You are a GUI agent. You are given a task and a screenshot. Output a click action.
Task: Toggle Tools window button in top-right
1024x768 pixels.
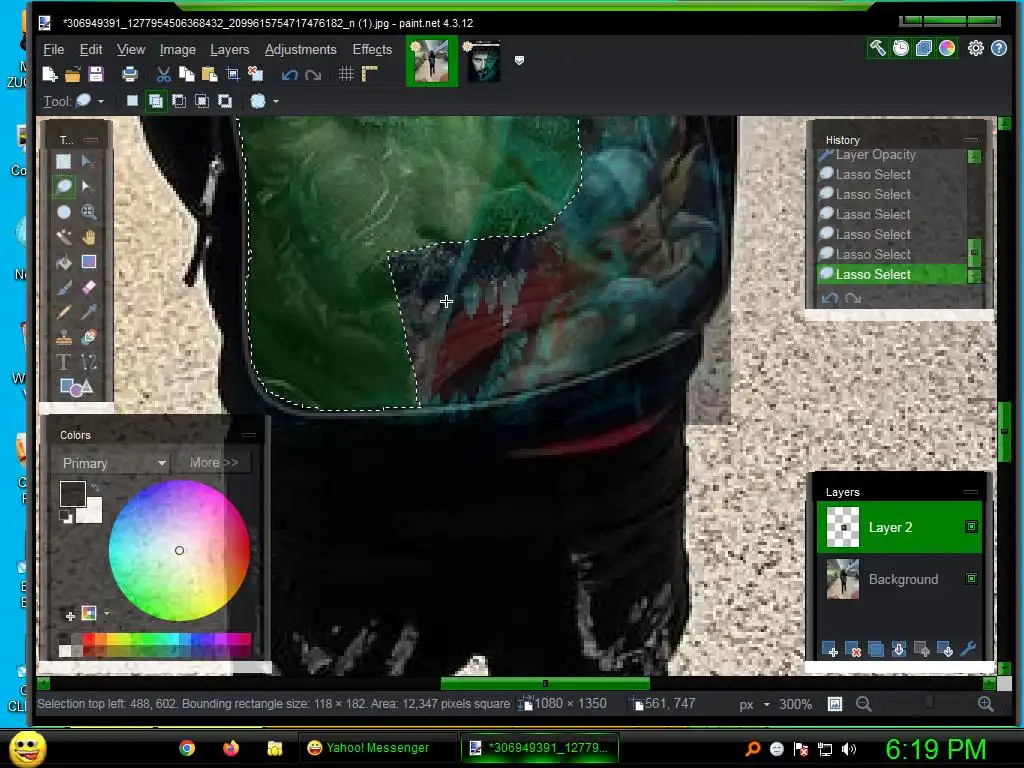click(877, 48)
